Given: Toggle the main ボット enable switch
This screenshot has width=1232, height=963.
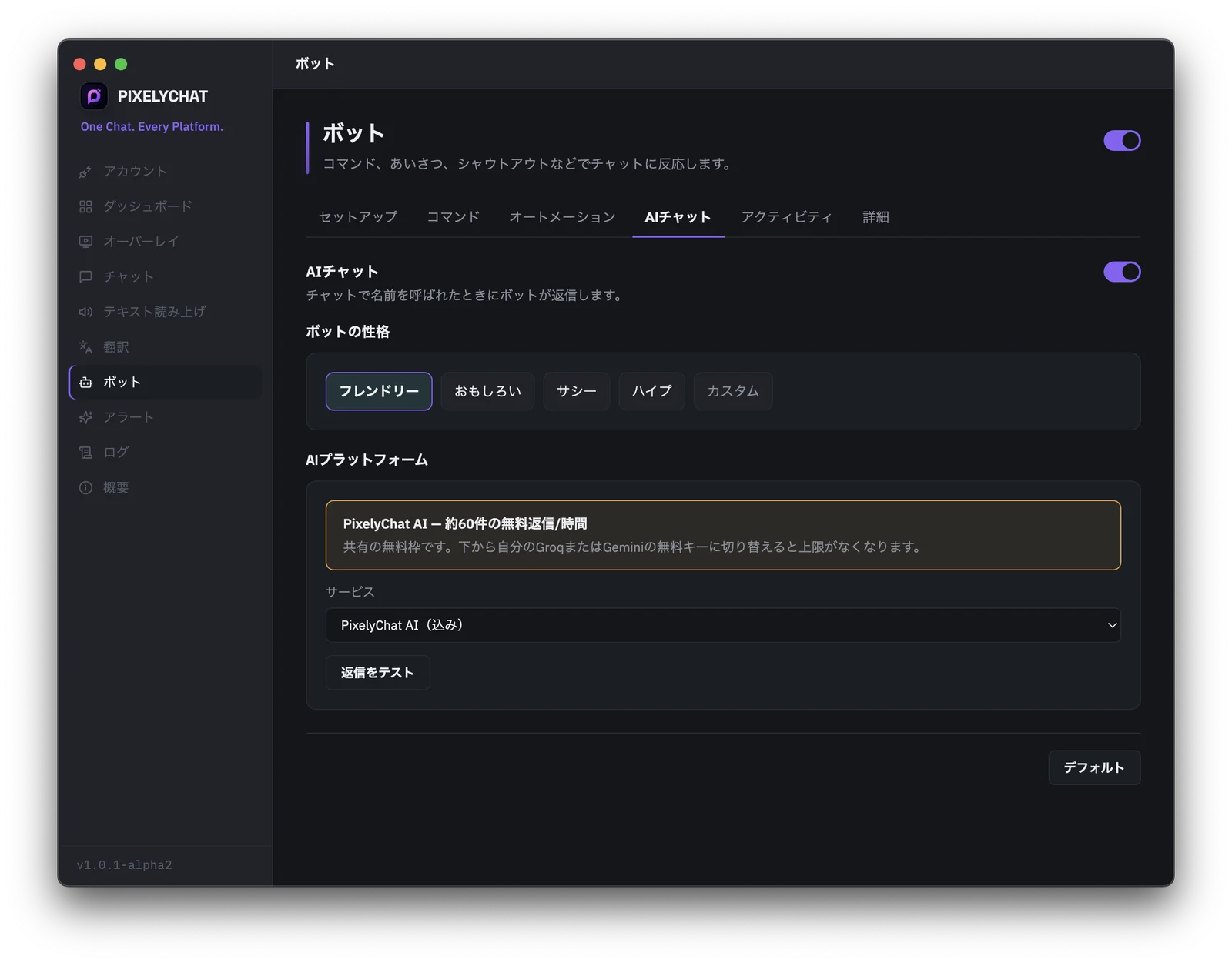Looking at the screenshot, I should pos(1122,141).
